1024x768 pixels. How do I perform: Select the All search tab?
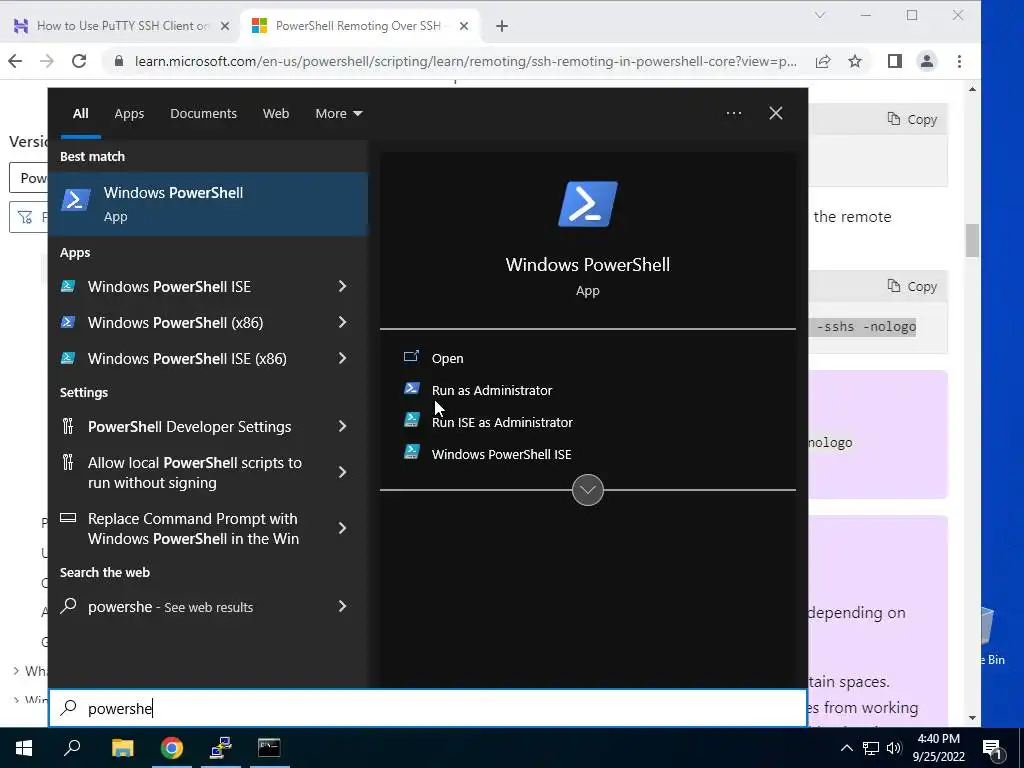click(80, 114)
